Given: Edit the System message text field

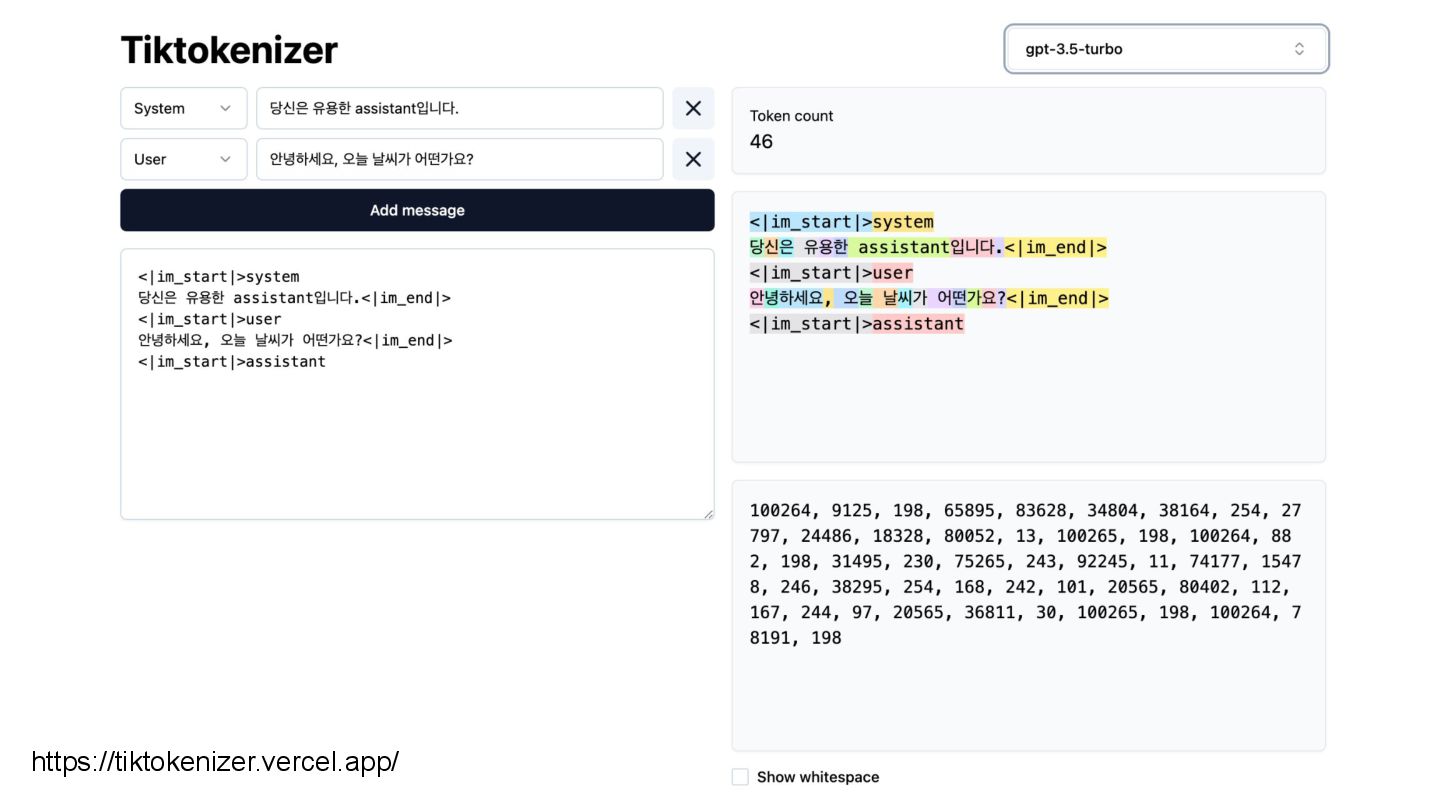Looking at the screenshot, I should (x=460, y=108).
